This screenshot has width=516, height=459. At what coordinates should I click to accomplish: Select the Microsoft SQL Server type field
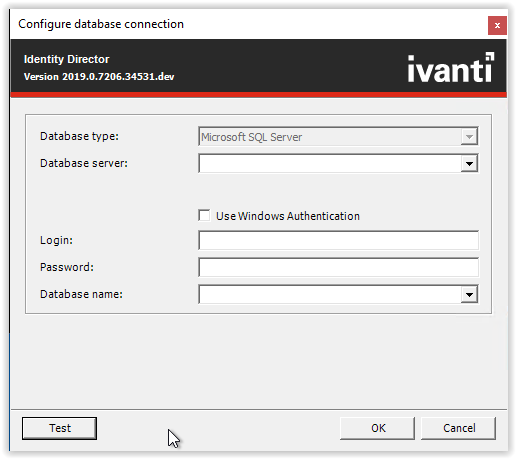338,137
